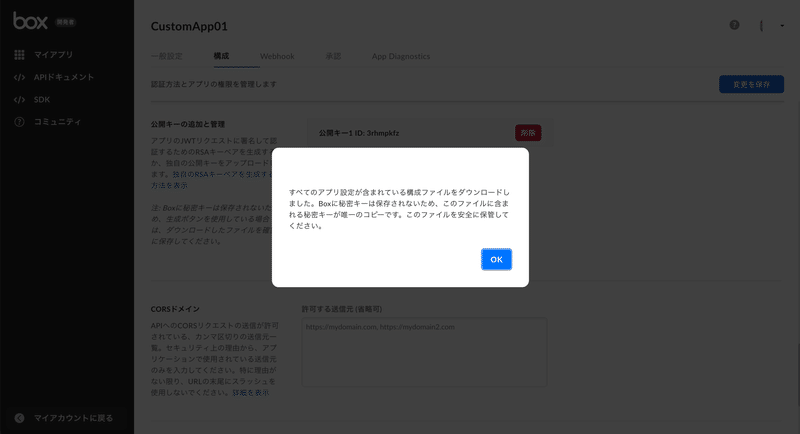Screen dimensions: 800x434
Task: Click the CustomApp01 title
Action: pos(189,26)
